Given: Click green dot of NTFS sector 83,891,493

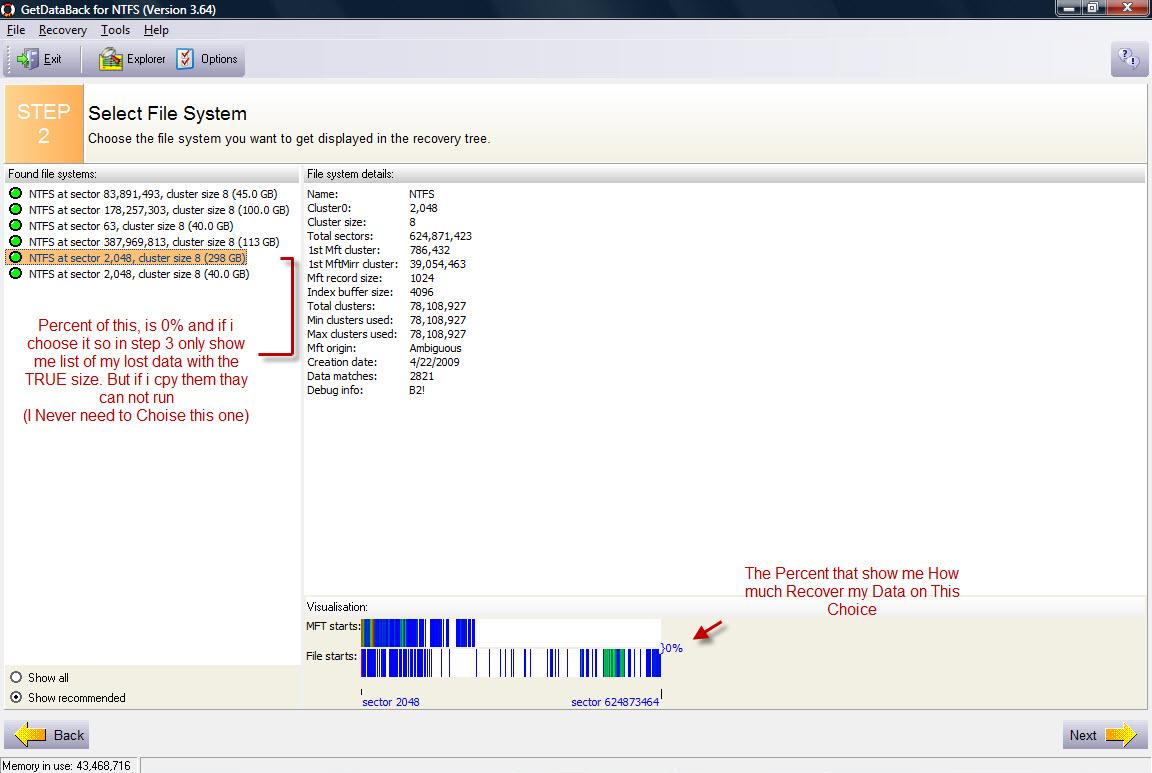Looking at the screenshot, I should tap(15, 193).
